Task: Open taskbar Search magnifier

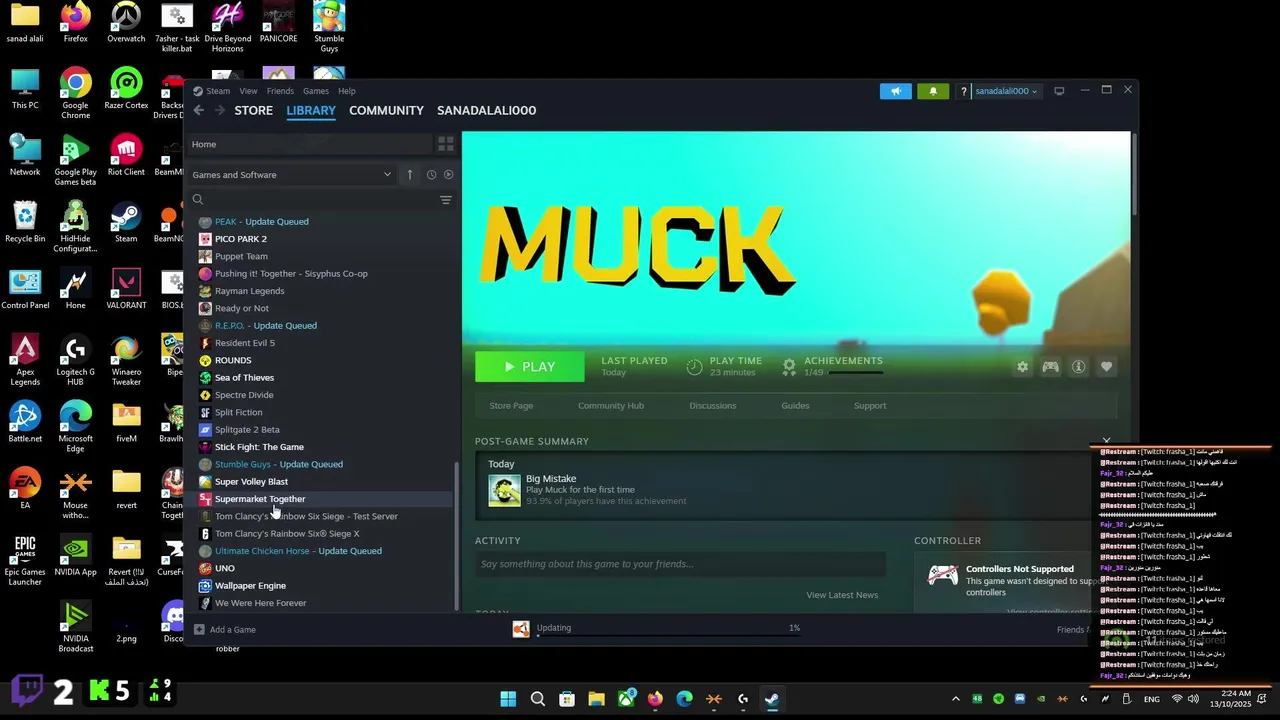Action: click(537, 699)
